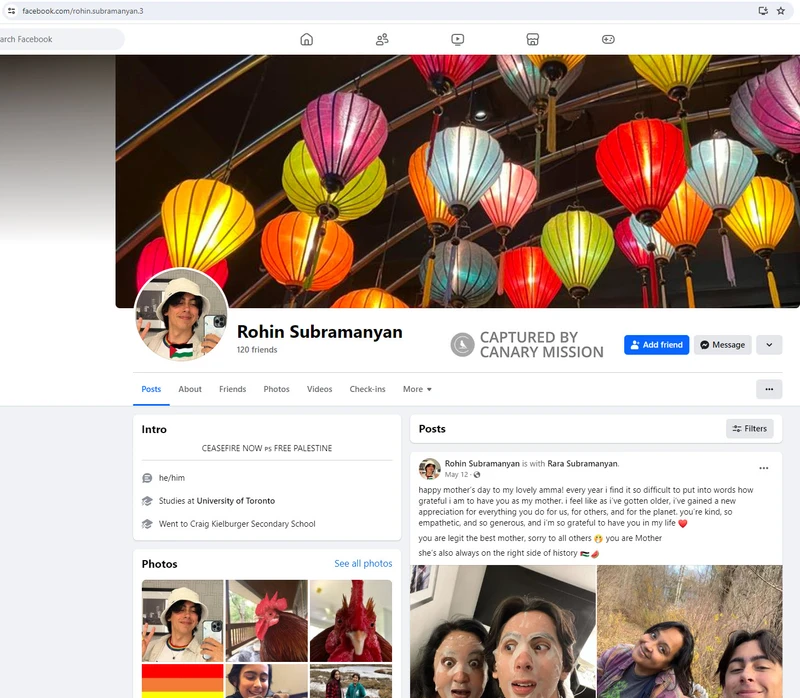Image resolution: width=800 pixels, height=698 pixels.
Task: Open the rainbow stripes photo thumbnail
Action: (x=183, y=681)
